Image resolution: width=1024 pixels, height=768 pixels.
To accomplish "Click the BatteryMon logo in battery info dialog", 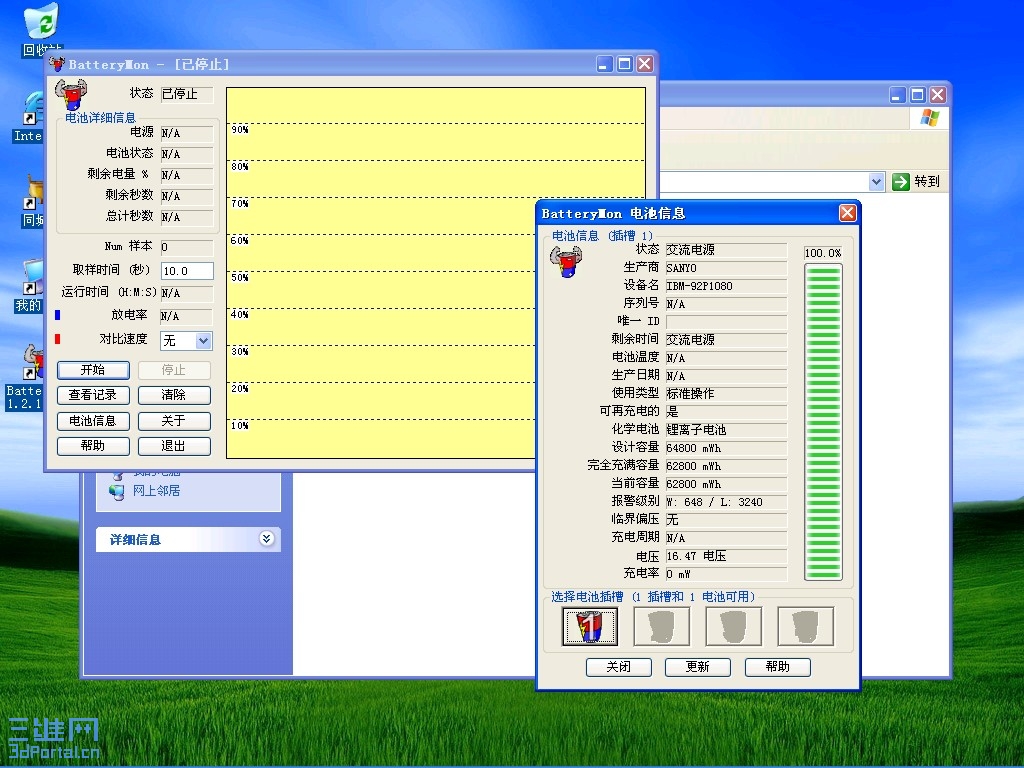I will click(566, 262).
